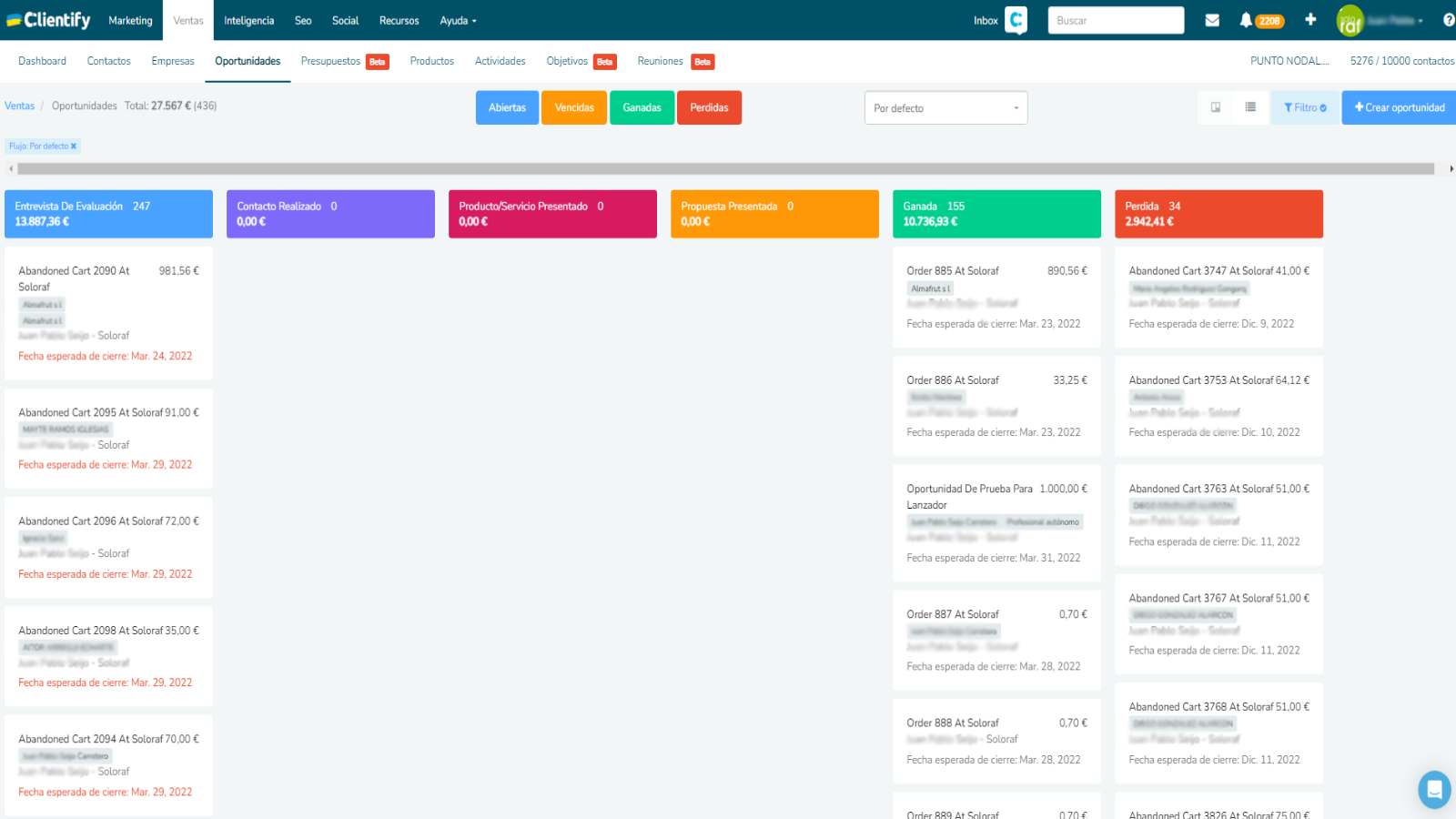1456x819 pixels.
Task: Open notifications bell with 2208 badge
Action: tap(1260, 20)
